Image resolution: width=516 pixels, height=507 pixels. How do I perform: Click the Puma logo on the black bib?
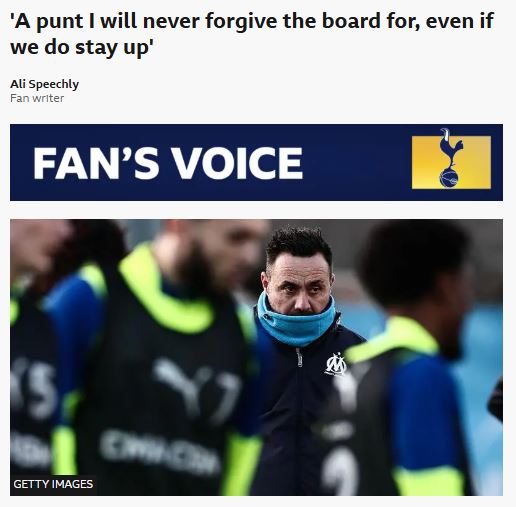coord(197,388)
